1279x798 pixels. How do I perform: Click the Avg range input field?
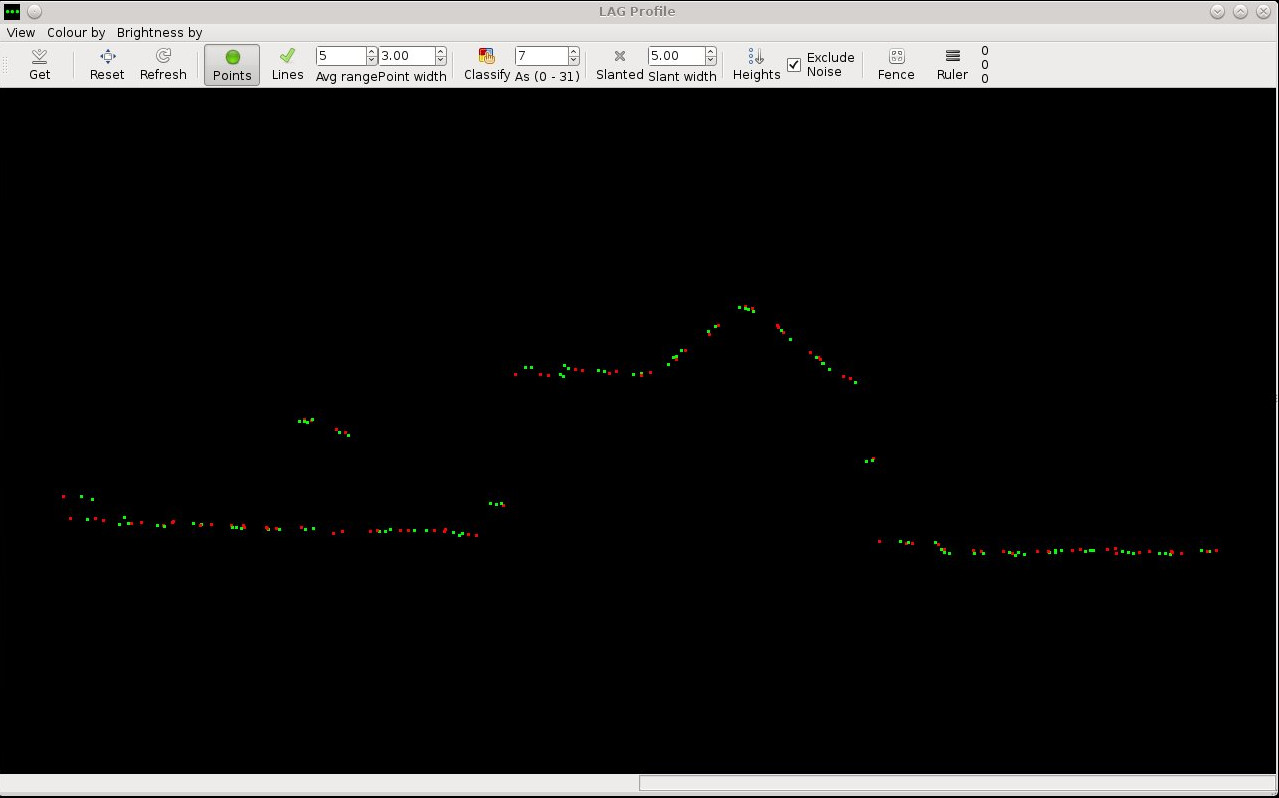[x=341, y=56]
